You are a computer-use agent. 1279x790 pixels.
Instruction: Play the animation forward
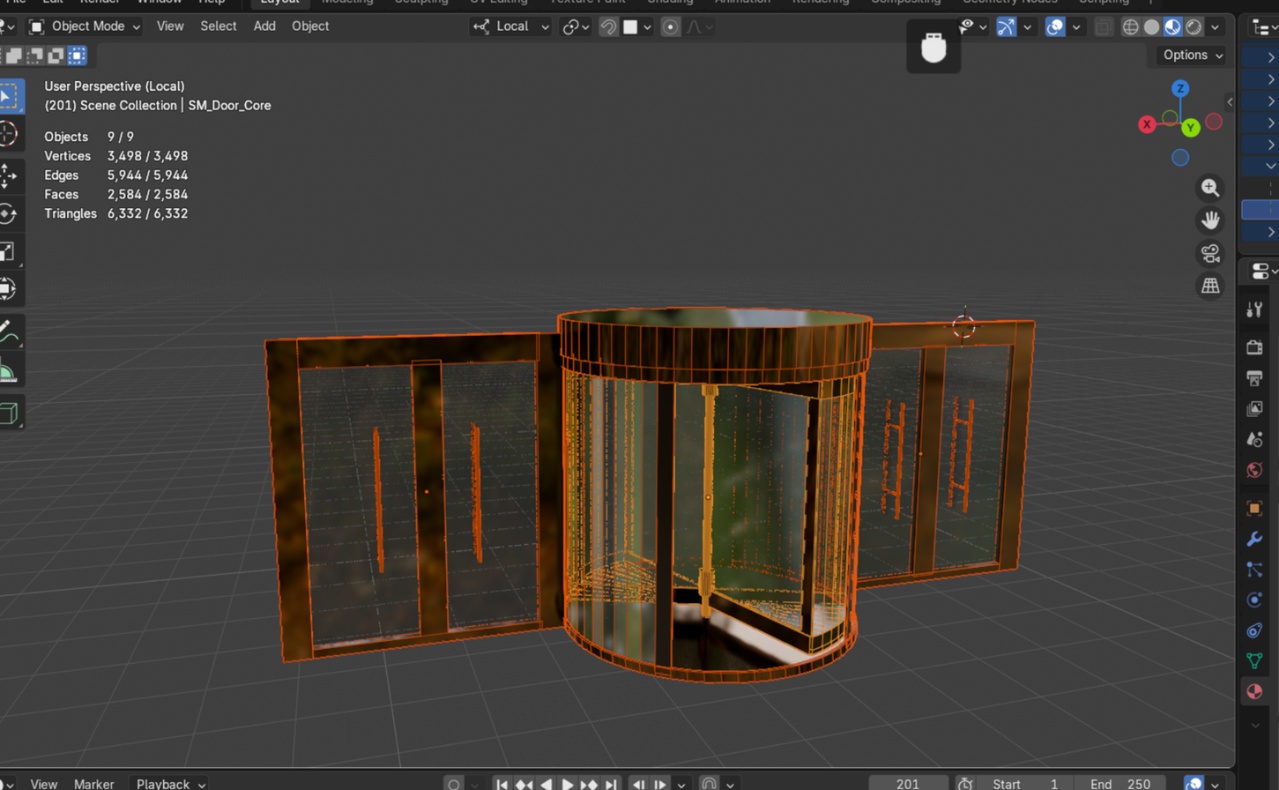tap(567, 784)
